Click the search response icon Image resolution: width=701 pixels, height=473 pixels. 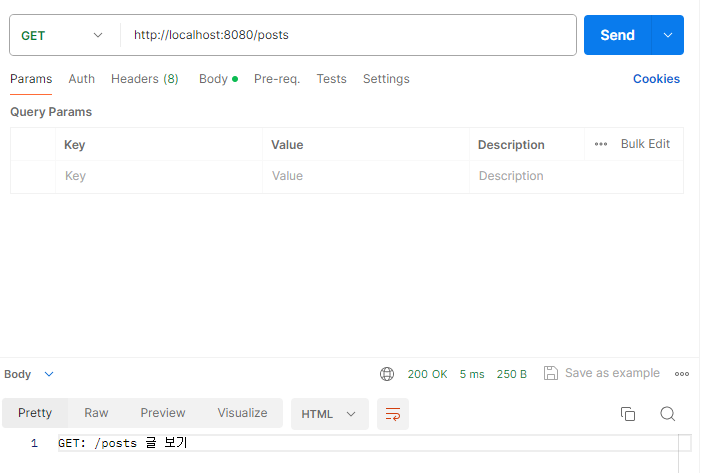(x=667, y=414)
